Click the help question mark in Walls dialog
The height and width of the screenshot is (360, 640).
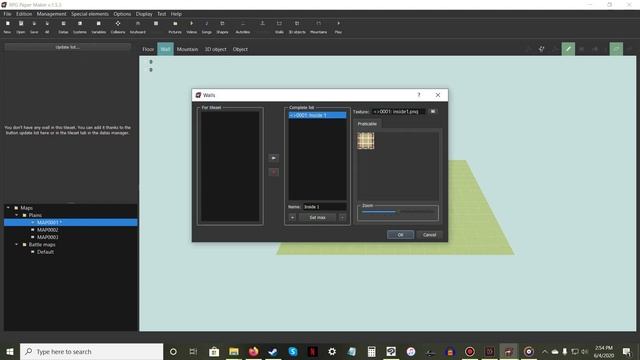pyautogui.click(x=418, y=95)
